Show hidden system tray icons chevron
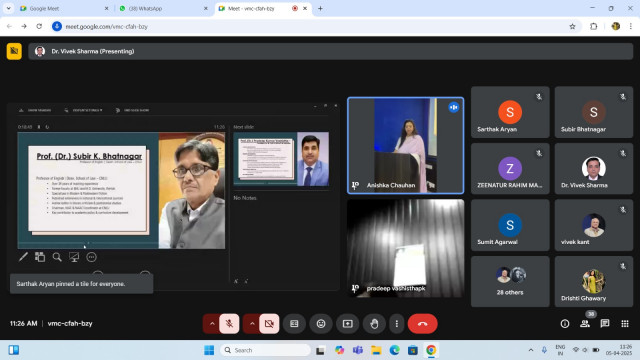 click(x=531, y=350)
